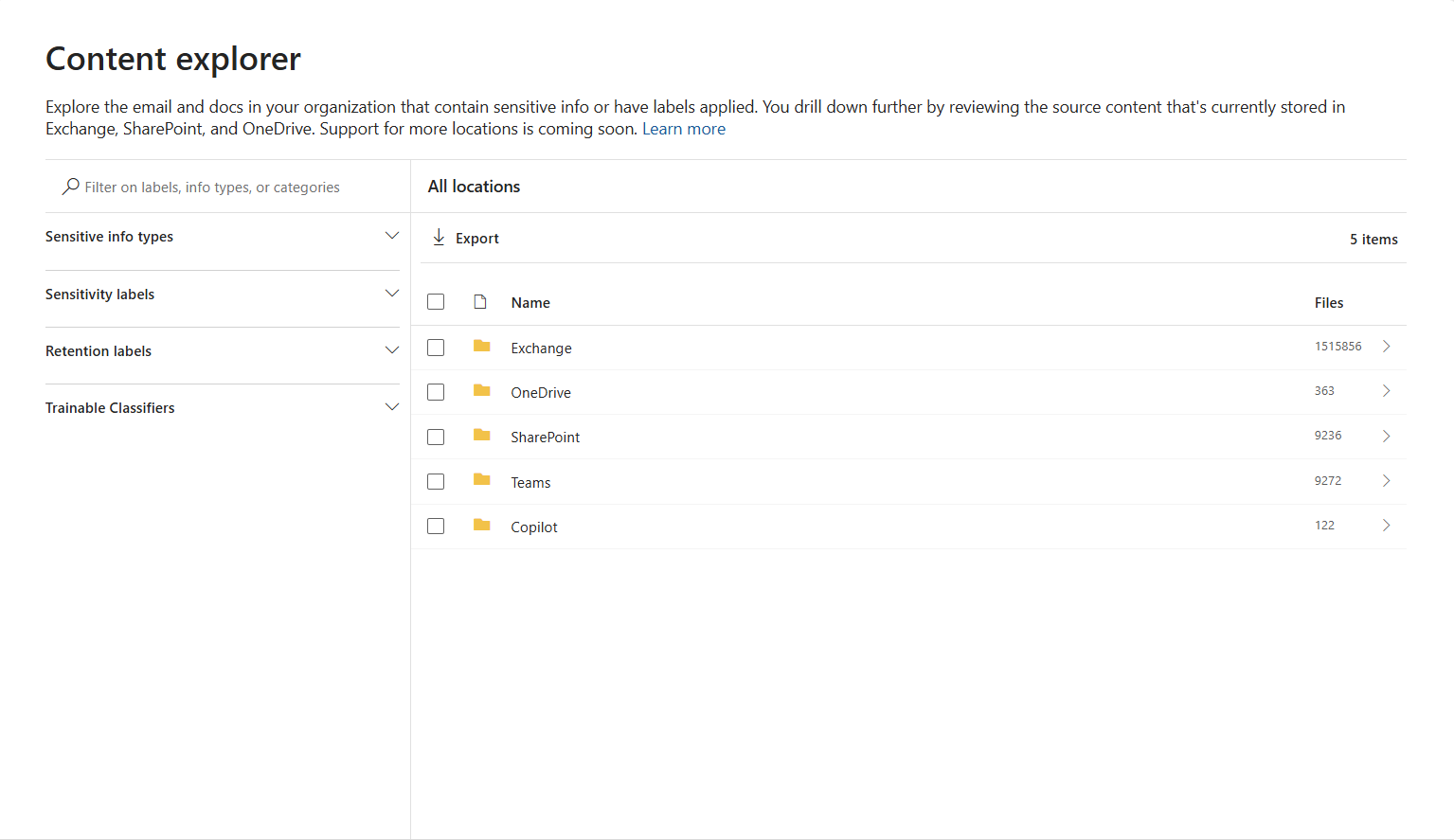Sort by the Name column header
The height and width of the screenshot is (840, 1454).
click(x=530, y=303)
